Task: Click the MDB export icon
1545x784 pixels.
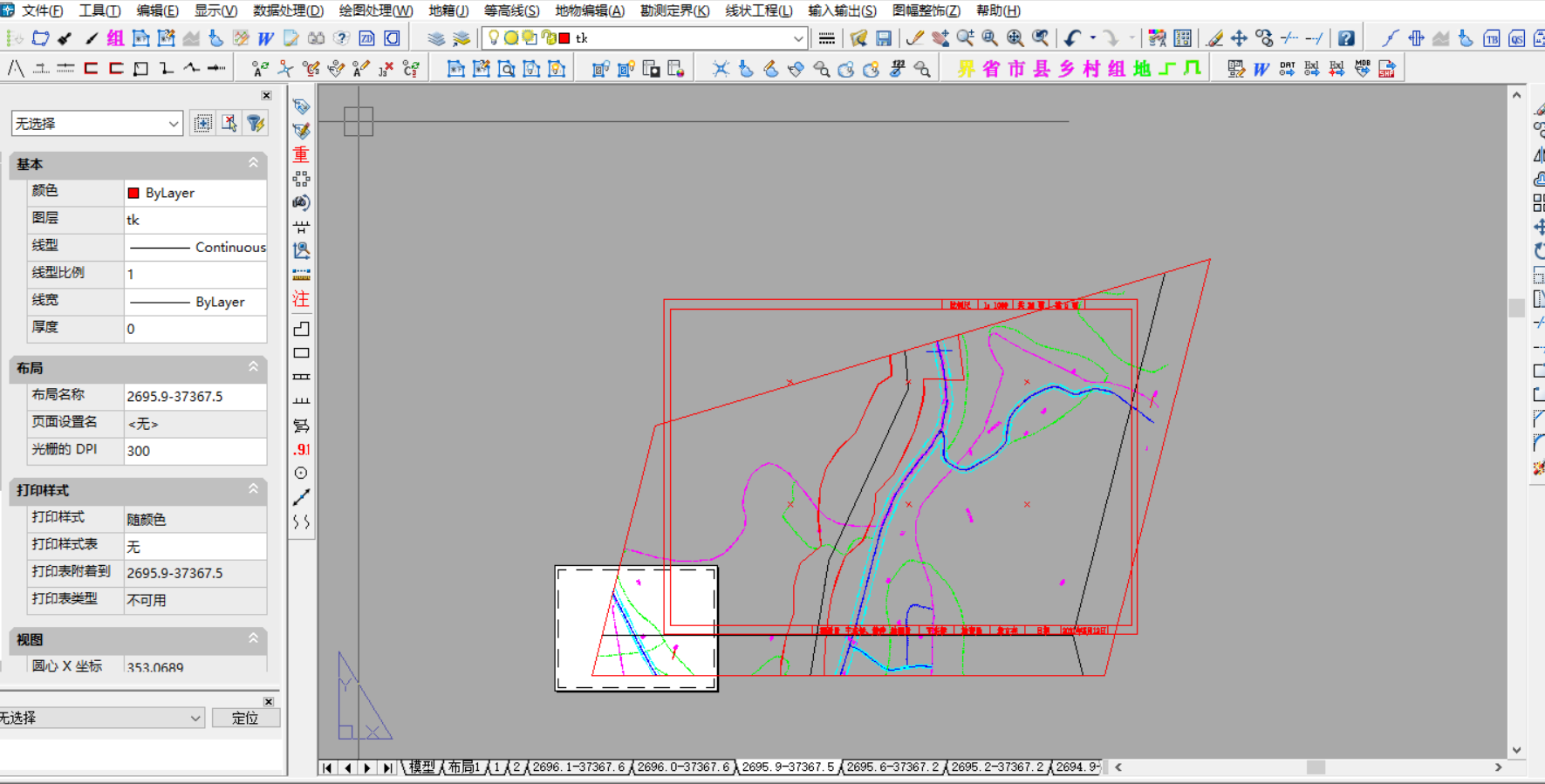Action: (1362, 69)
